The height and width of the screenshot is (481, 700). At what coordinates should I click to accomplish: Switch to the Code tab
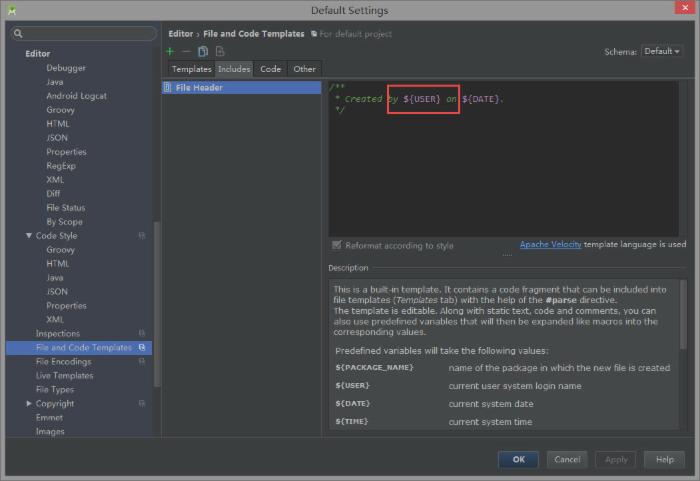(270, 69)
